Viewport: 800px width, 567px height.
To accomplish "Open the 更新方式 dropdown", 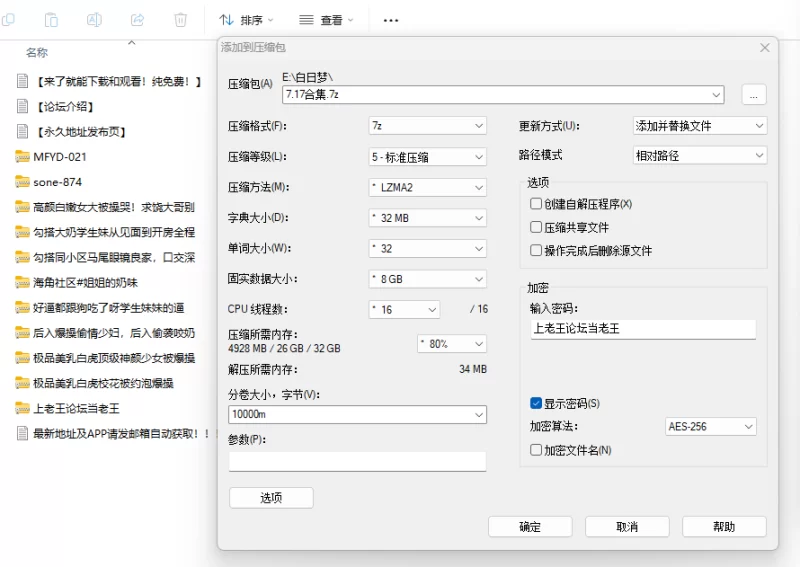I will 699,126.
